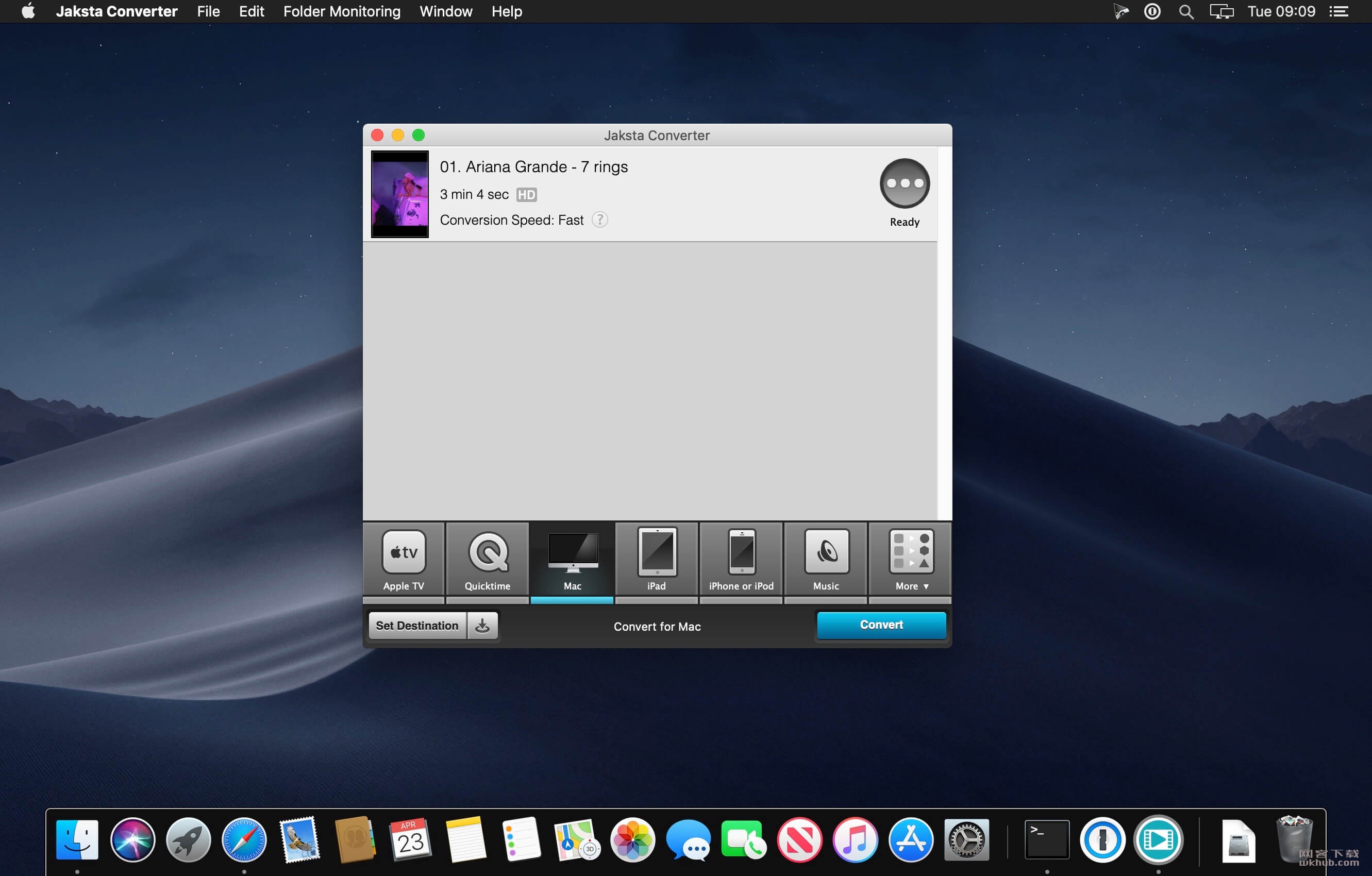The image size is (1372, 876).
Task: Open Notes from the Dock
Action: tap(465, 839)
